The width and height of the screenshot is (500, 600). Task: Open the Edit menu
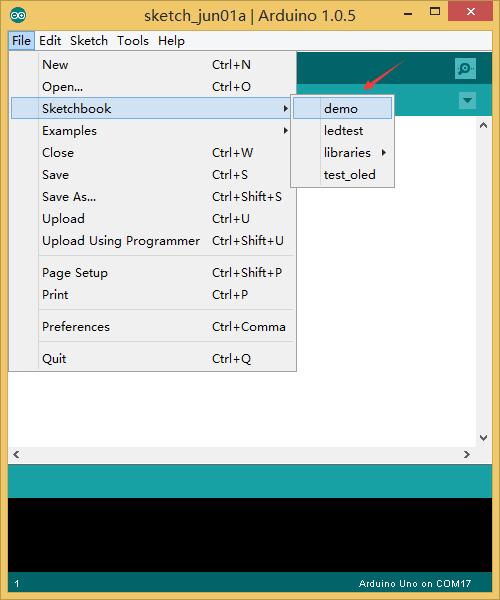pyautogui.click(x=50, y=41)
